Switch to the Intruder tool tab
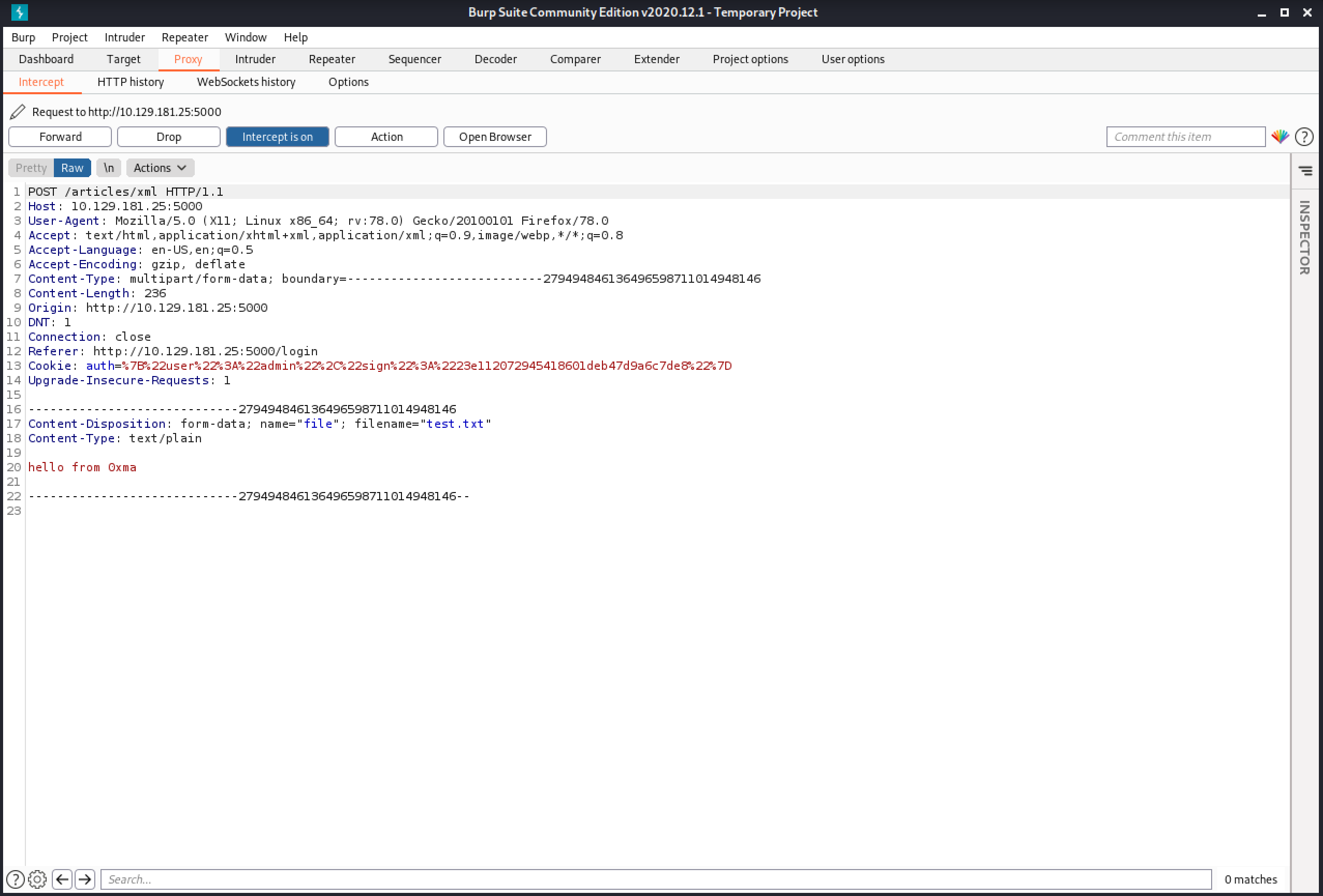 (x=255, y=59)
